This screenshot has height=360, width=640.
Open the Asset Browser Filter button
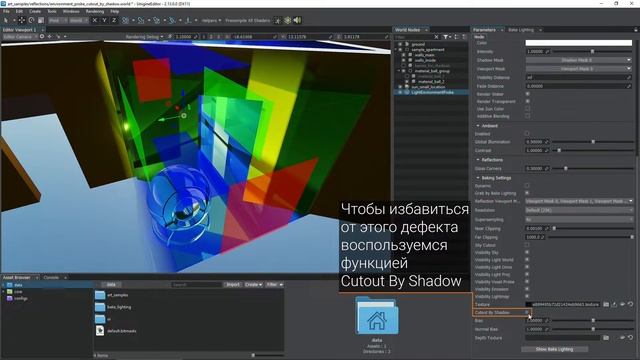(274, 284)
